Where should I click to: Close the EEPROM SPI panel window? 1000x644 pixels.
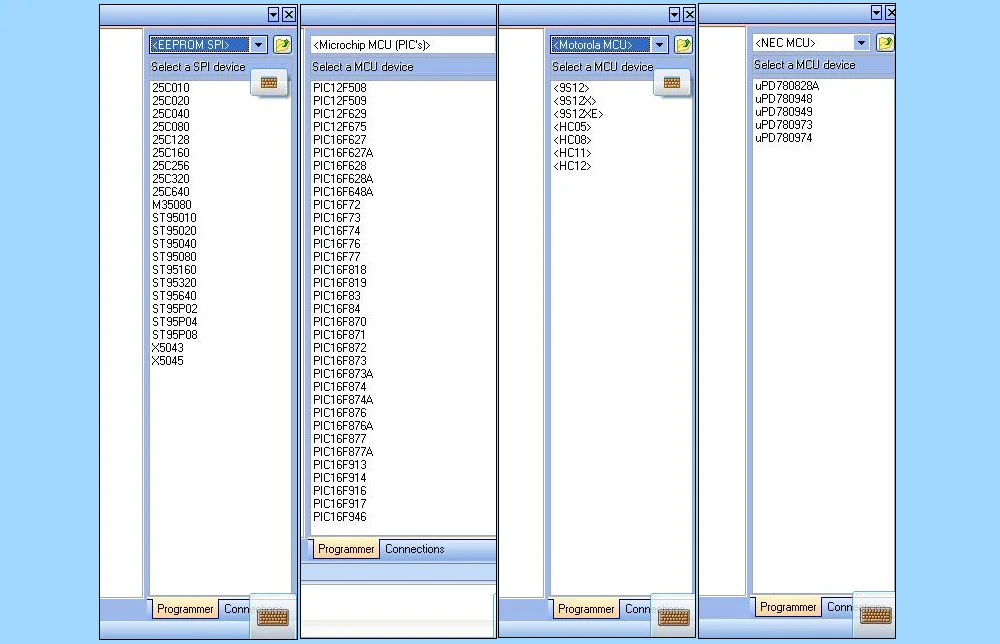[x=289, y=14]
